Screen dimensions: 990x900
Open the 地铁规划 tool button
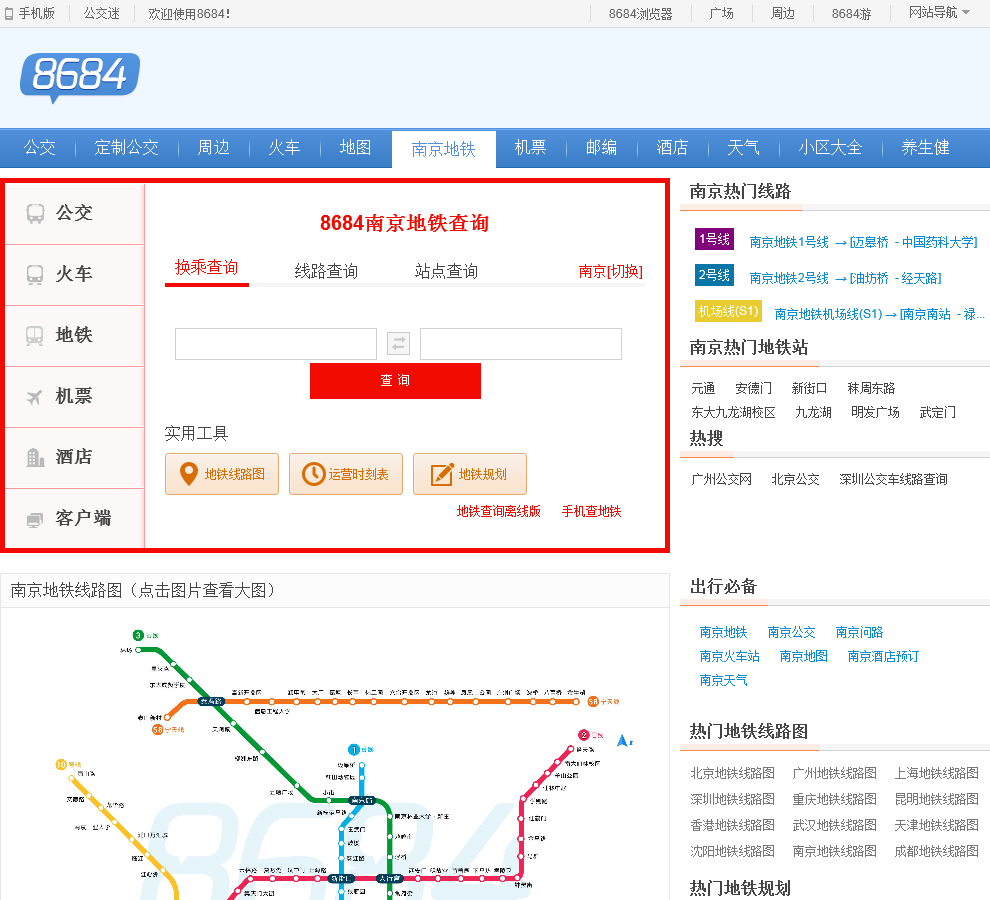click(x=470, y=474)
